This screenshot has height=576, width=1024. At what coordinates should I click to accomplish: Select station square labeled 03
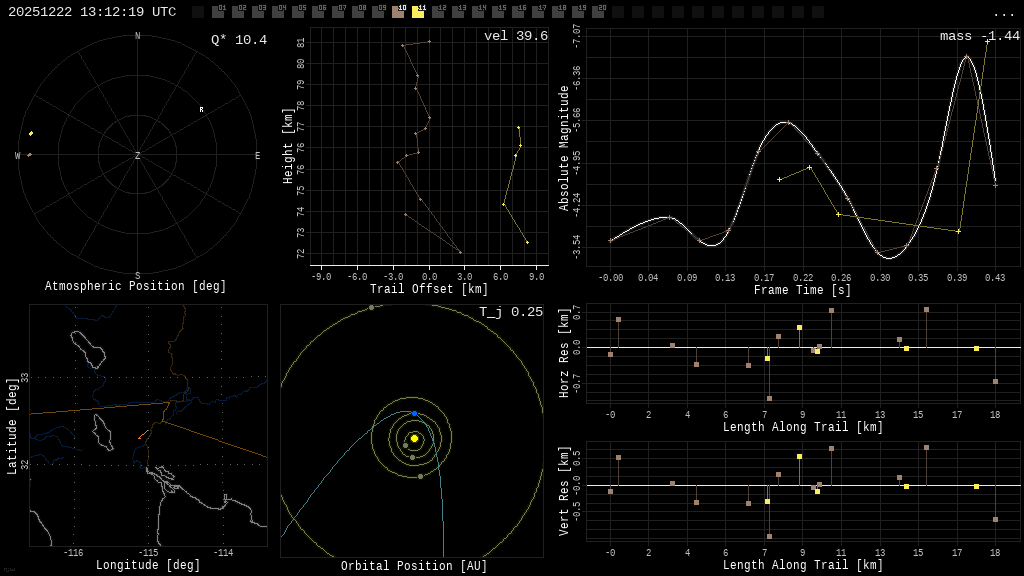click(258, 12)
